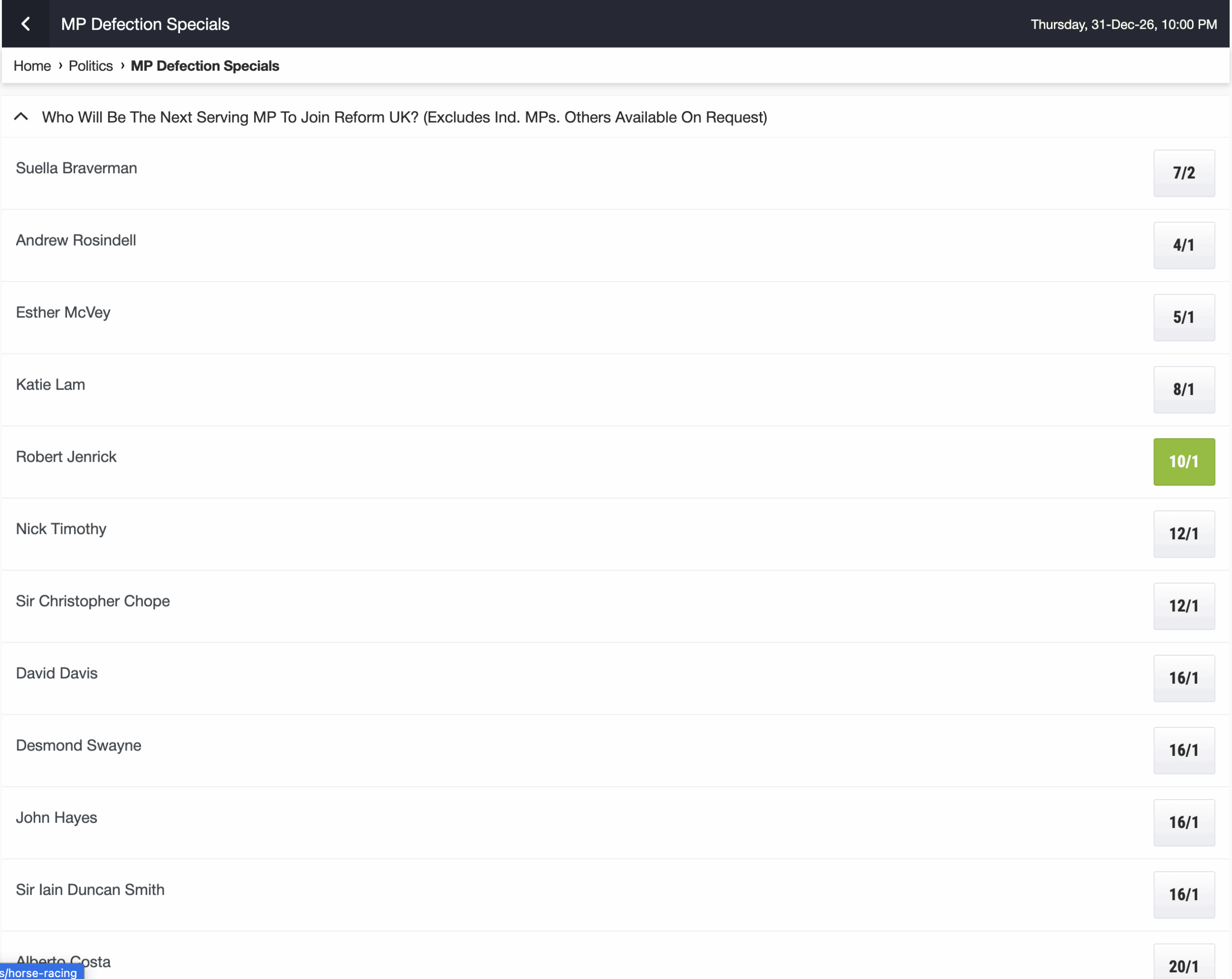Select Andrew Rosindell 4/1 odds

coord(1183,245)
